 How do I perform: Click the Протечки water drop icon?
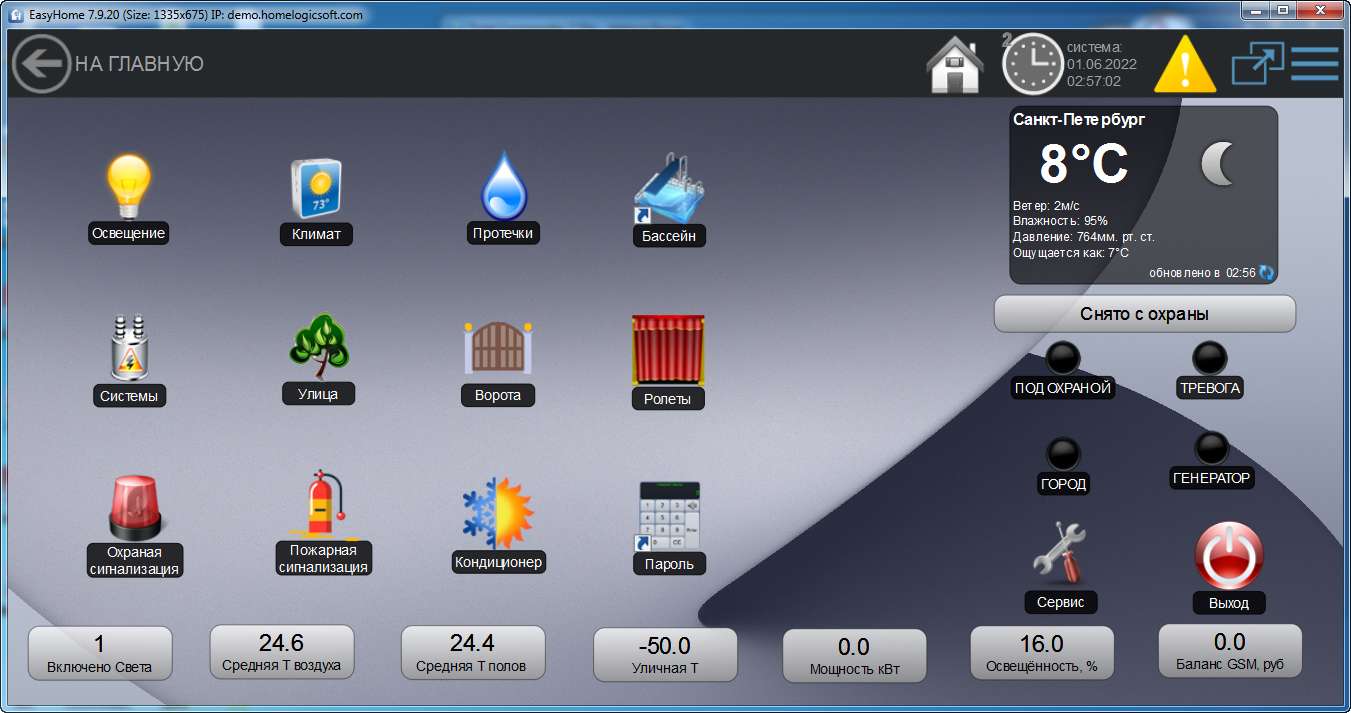pyautogui.click(x=503, y=186)
